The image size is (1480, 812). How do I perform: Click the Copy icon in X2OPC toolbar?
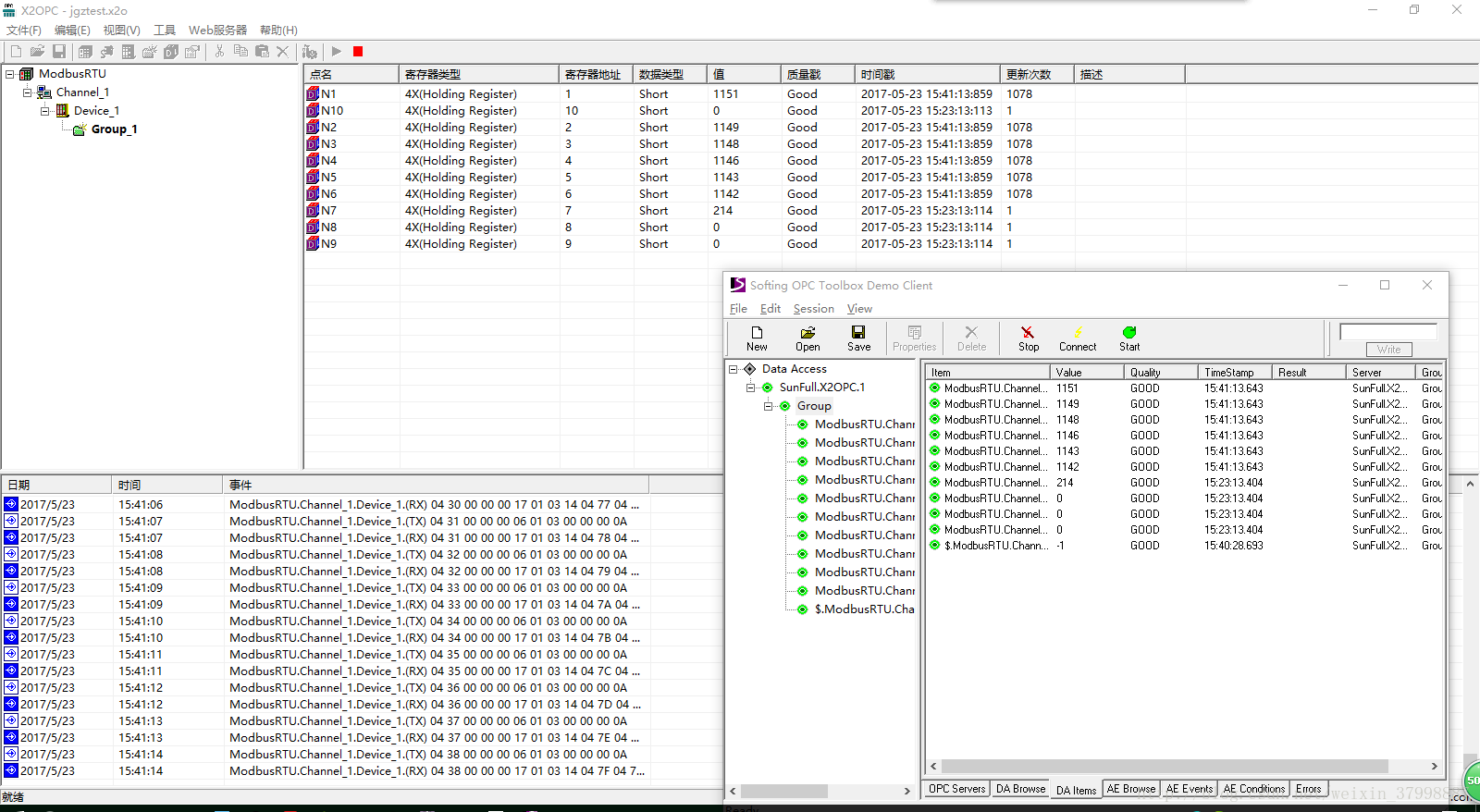(240, 52)
